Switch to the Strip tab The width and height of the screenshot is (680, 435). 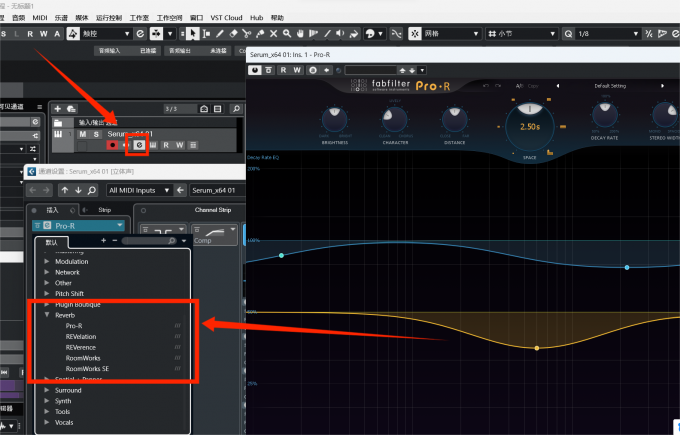coord(105,210)
